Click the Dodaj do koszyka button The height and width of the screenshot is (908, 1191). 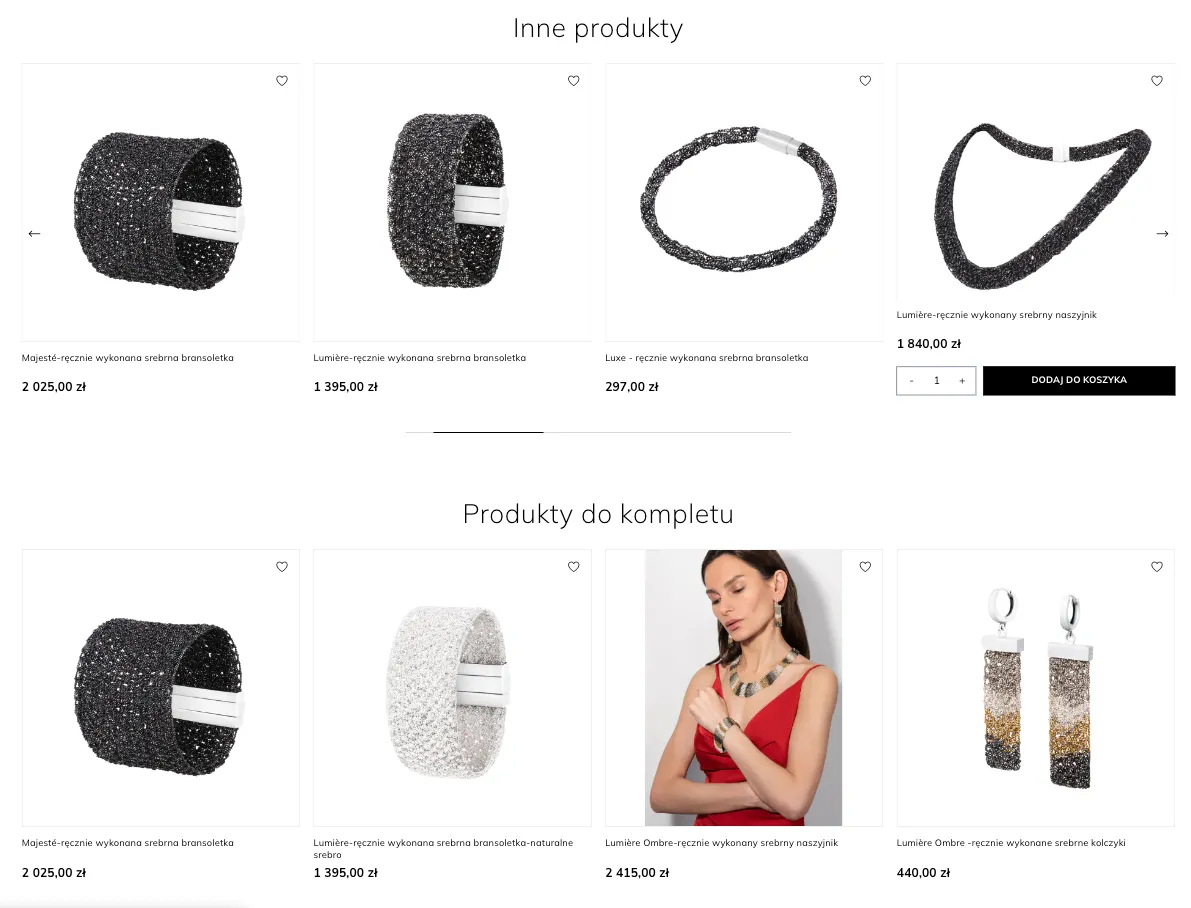(1079, 381)
